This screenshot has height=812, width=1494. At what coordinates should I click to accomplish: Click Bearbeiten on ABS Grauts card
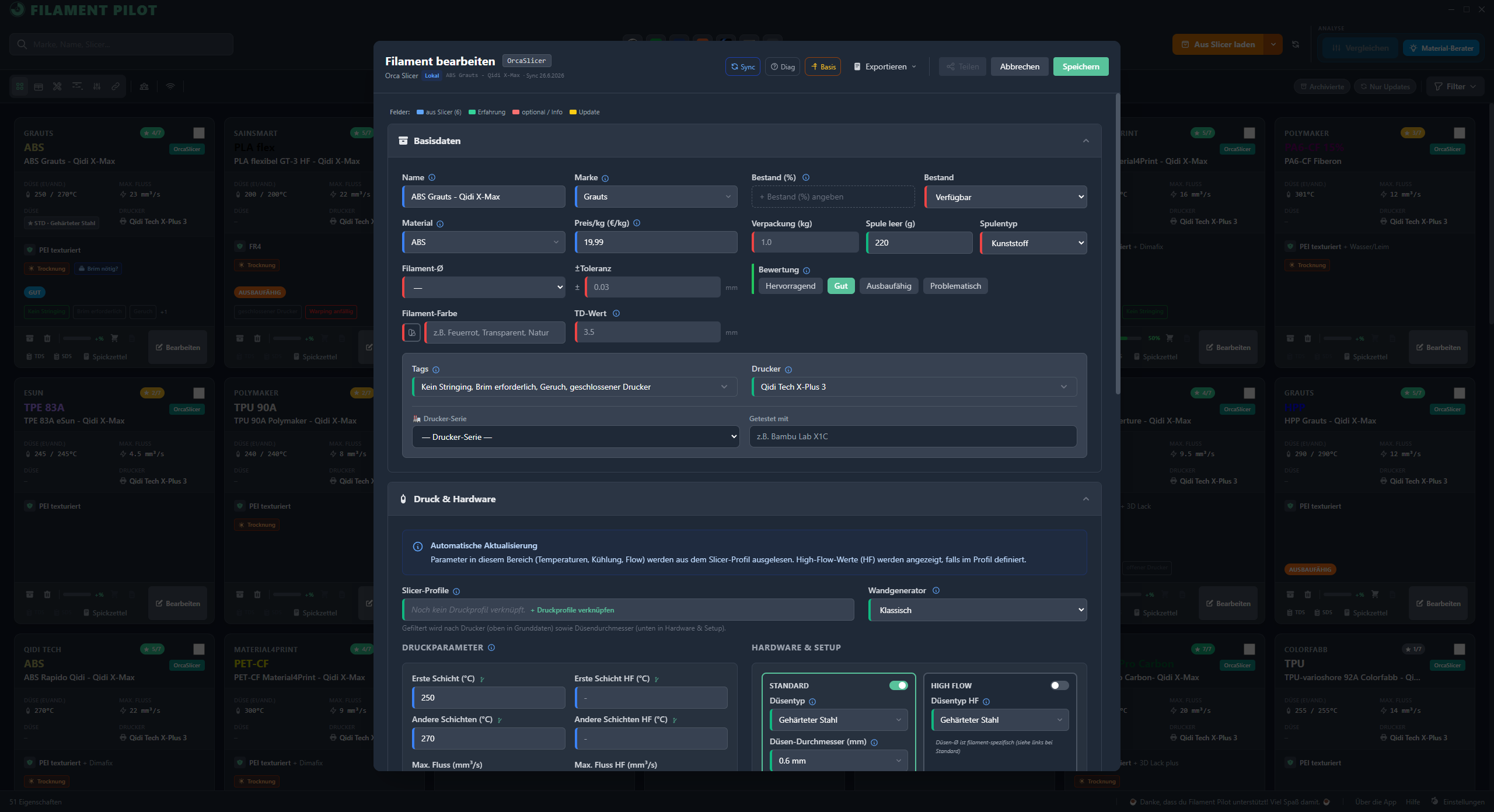(x=178, y=347)
